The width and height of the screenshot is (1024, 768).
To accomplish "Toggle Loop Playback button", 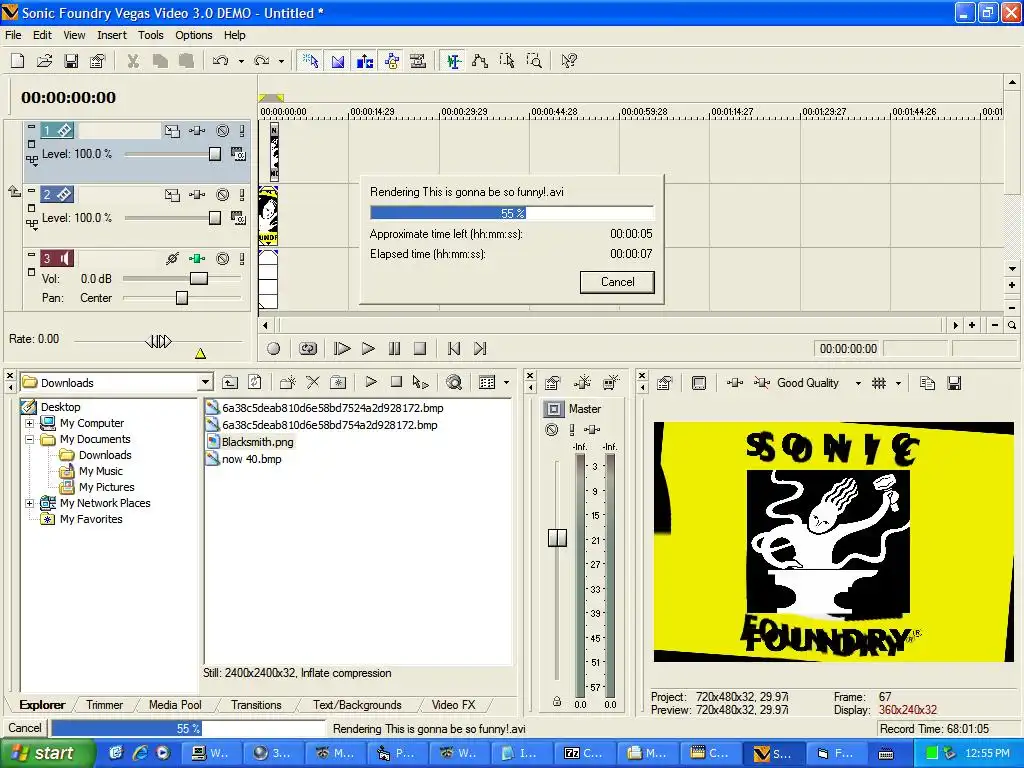I will (308, 349).
